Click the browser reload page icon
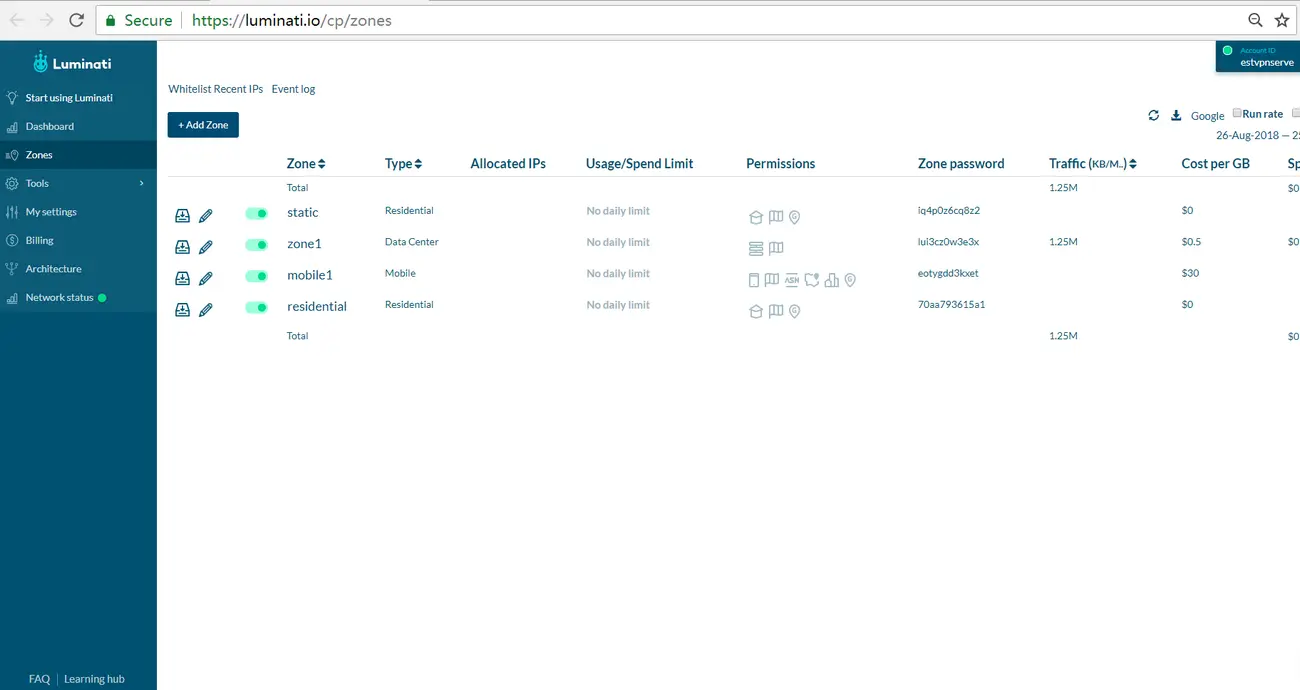 (76, 20)
